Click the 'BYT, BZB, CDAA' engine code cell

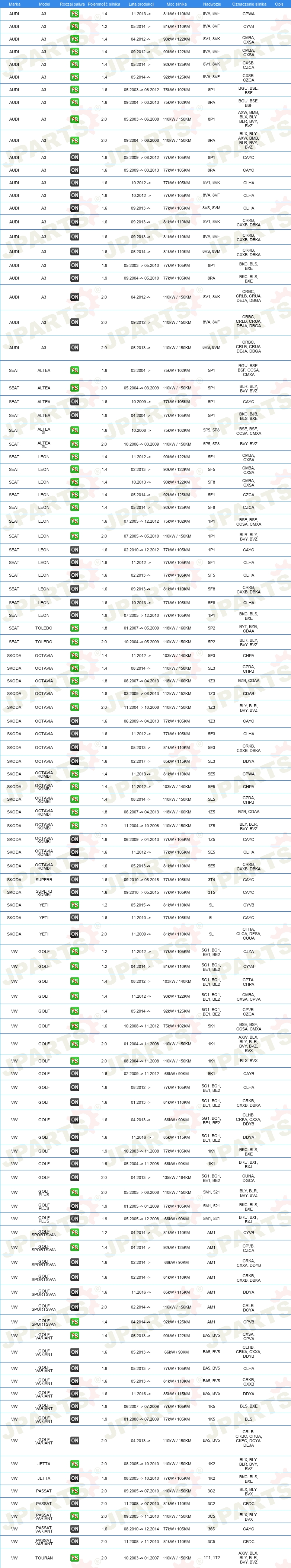248,628
